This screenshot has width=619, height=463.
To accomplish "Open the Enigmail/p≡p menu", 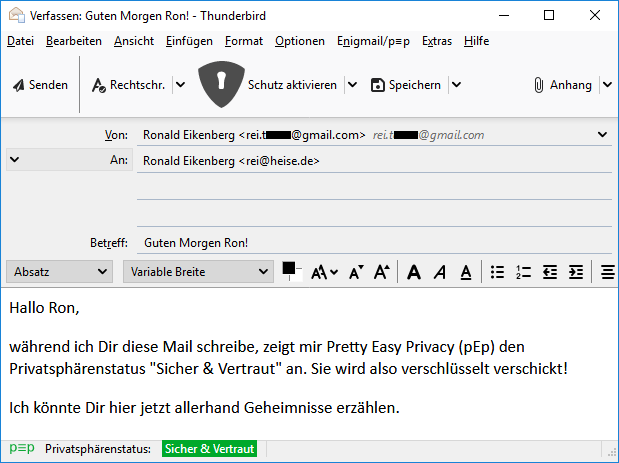I will [373, 41].
